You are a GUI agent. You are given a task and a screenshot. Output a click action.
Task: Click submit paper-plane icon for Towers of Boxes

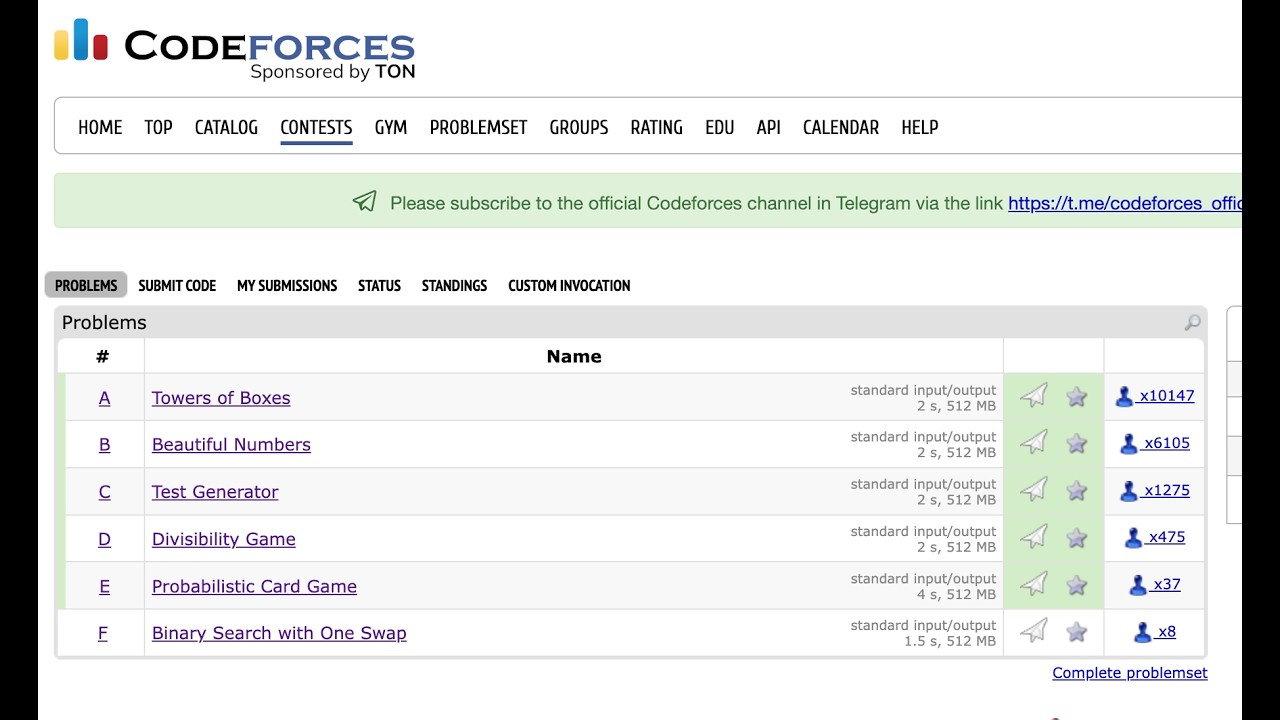coord(1034,396)
